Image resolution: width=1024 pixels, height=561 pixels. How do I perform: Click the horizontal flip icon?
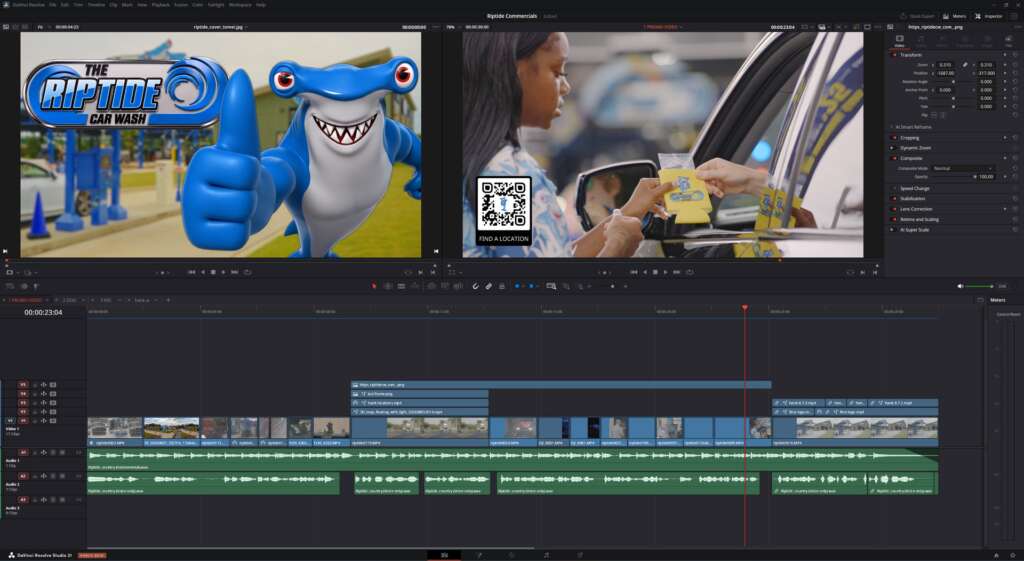(933, 115)
